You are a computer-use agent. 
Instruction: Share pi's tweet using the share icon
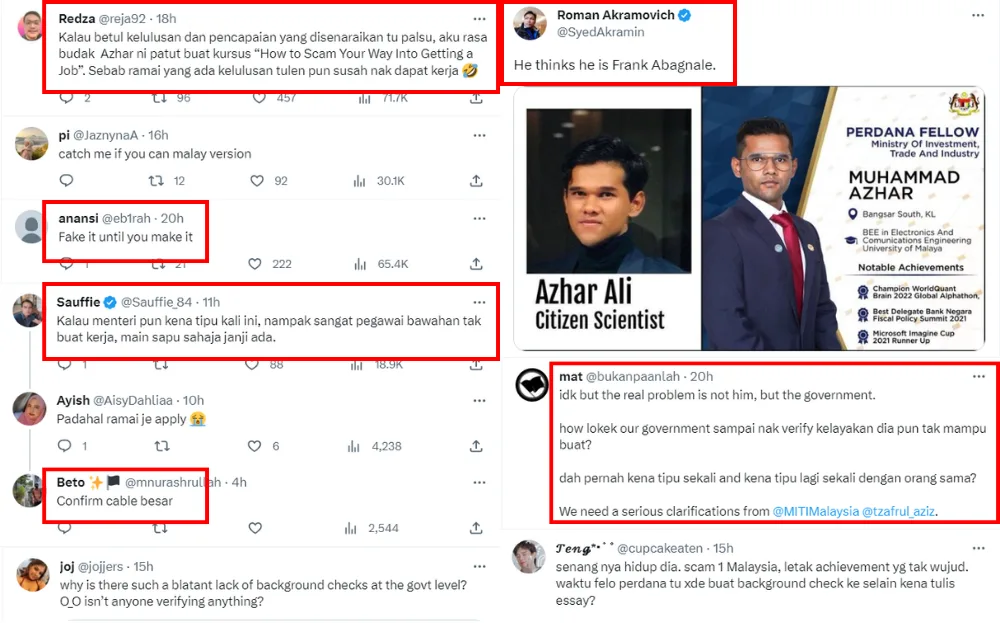(476, 181)
